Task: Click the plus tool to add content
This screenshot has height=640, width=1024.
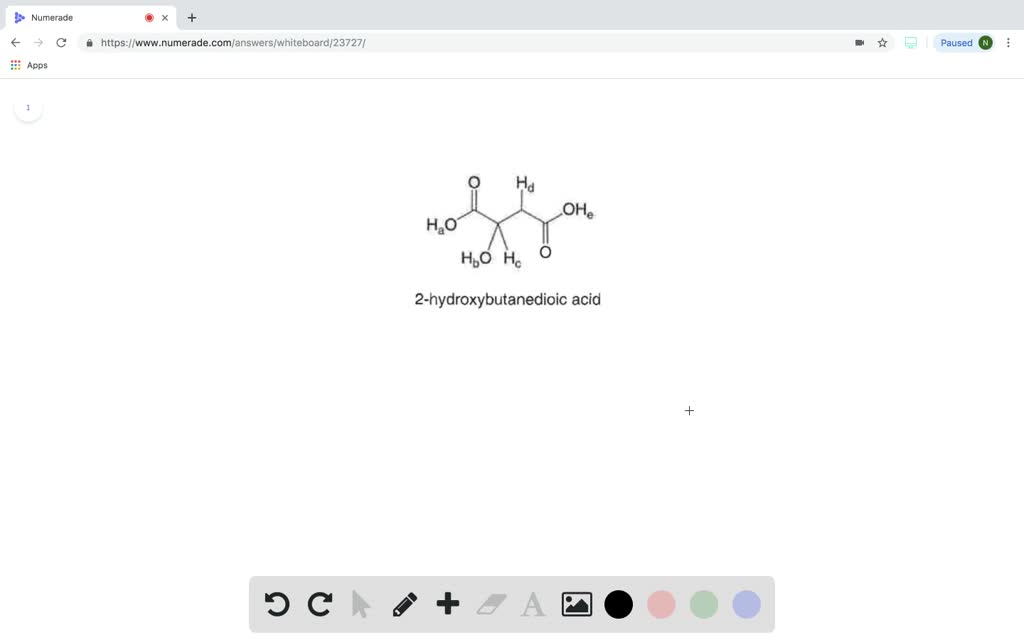Action: pos(447,604)
